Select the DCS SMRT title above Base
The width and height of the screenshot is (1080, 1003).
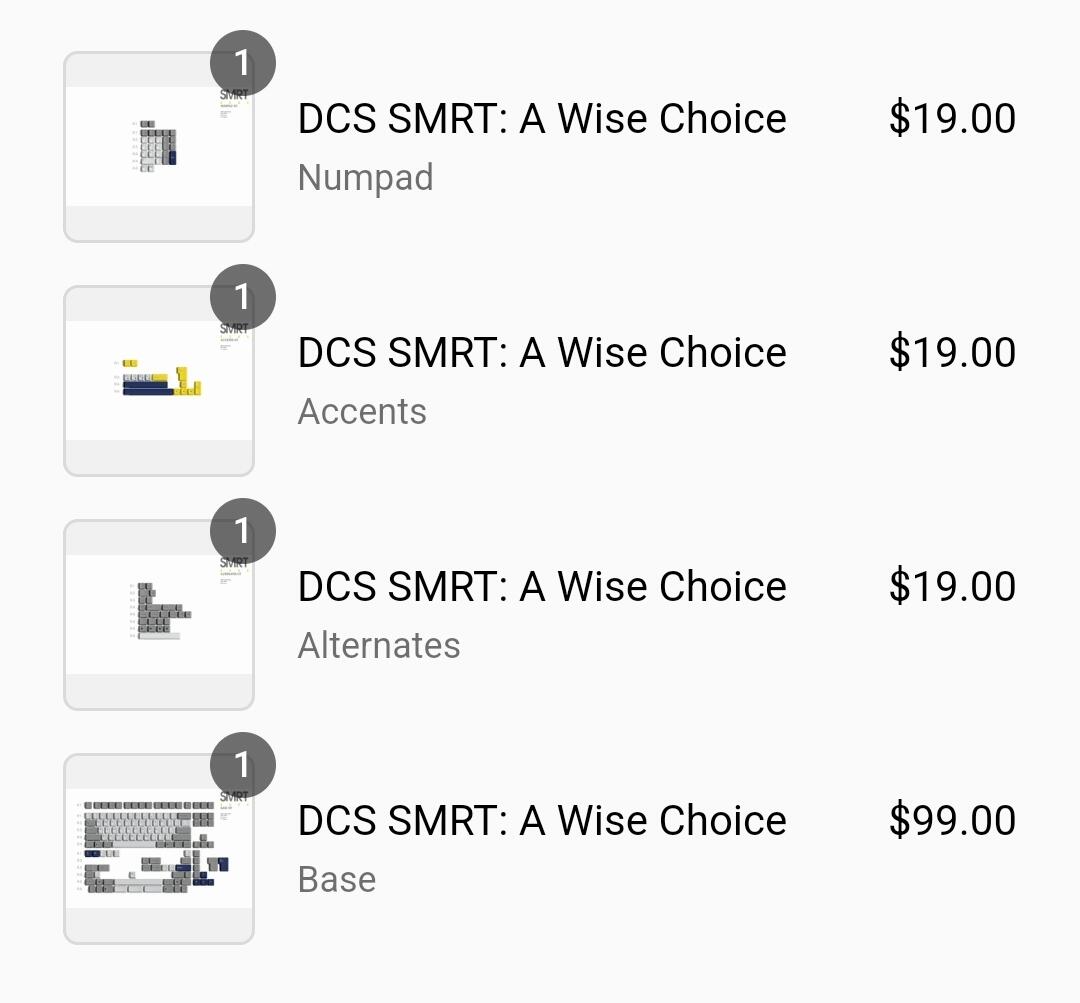(x=542, y=821)
